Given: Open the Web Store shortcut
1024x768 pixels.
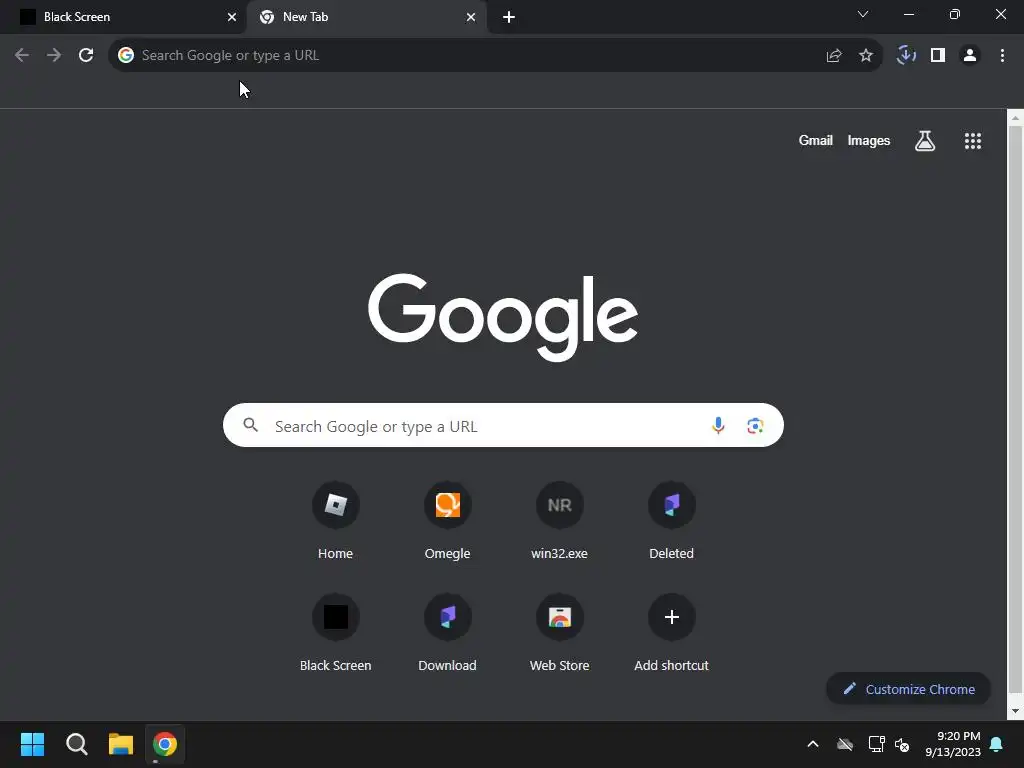Looking at the screenshot, I should 560,633.
